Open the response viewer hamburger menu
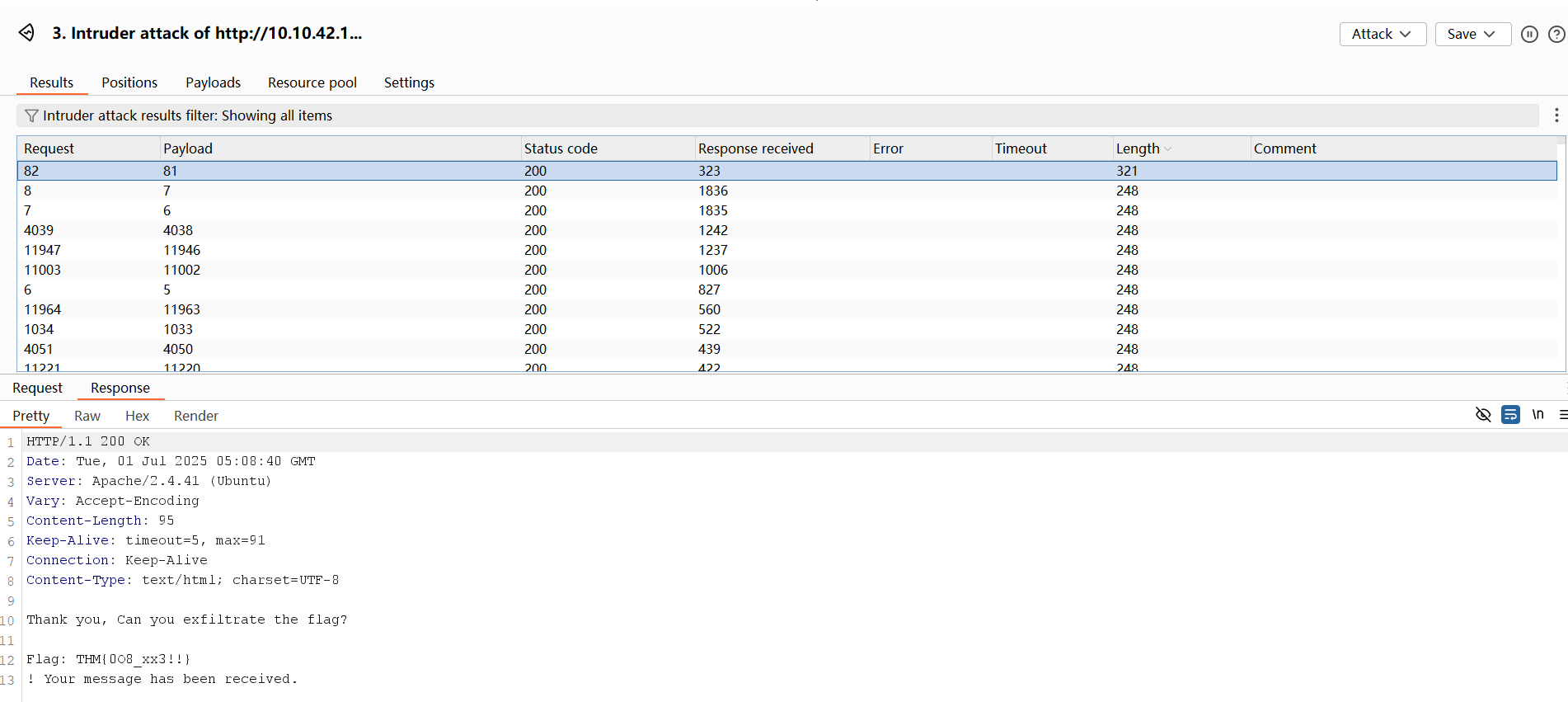 pos(1562,414)
